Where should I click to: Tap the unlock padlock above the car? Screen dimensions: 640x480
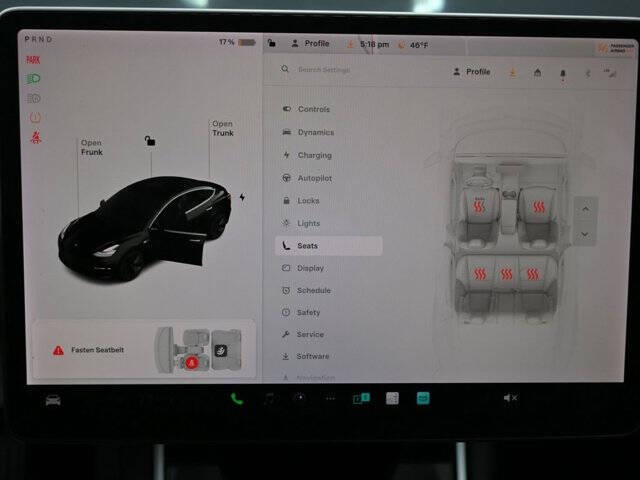150,141
